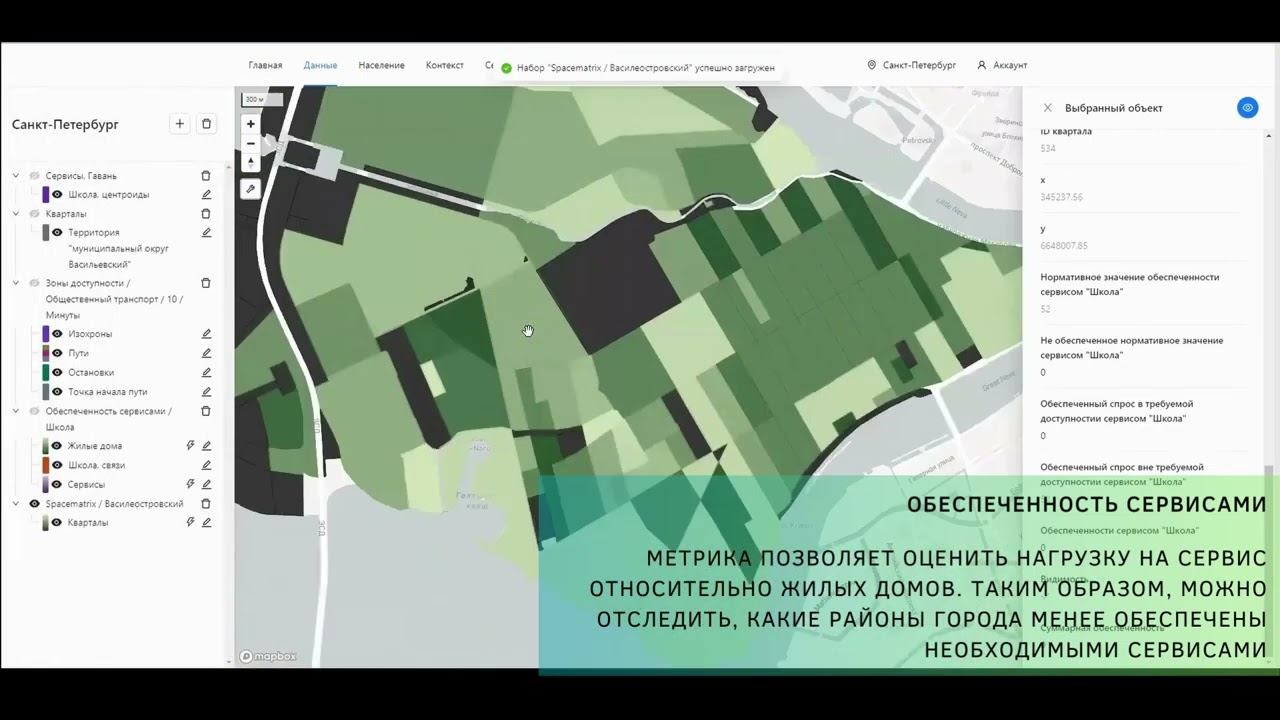Select the Жилые дома layer name

point(95,446)
